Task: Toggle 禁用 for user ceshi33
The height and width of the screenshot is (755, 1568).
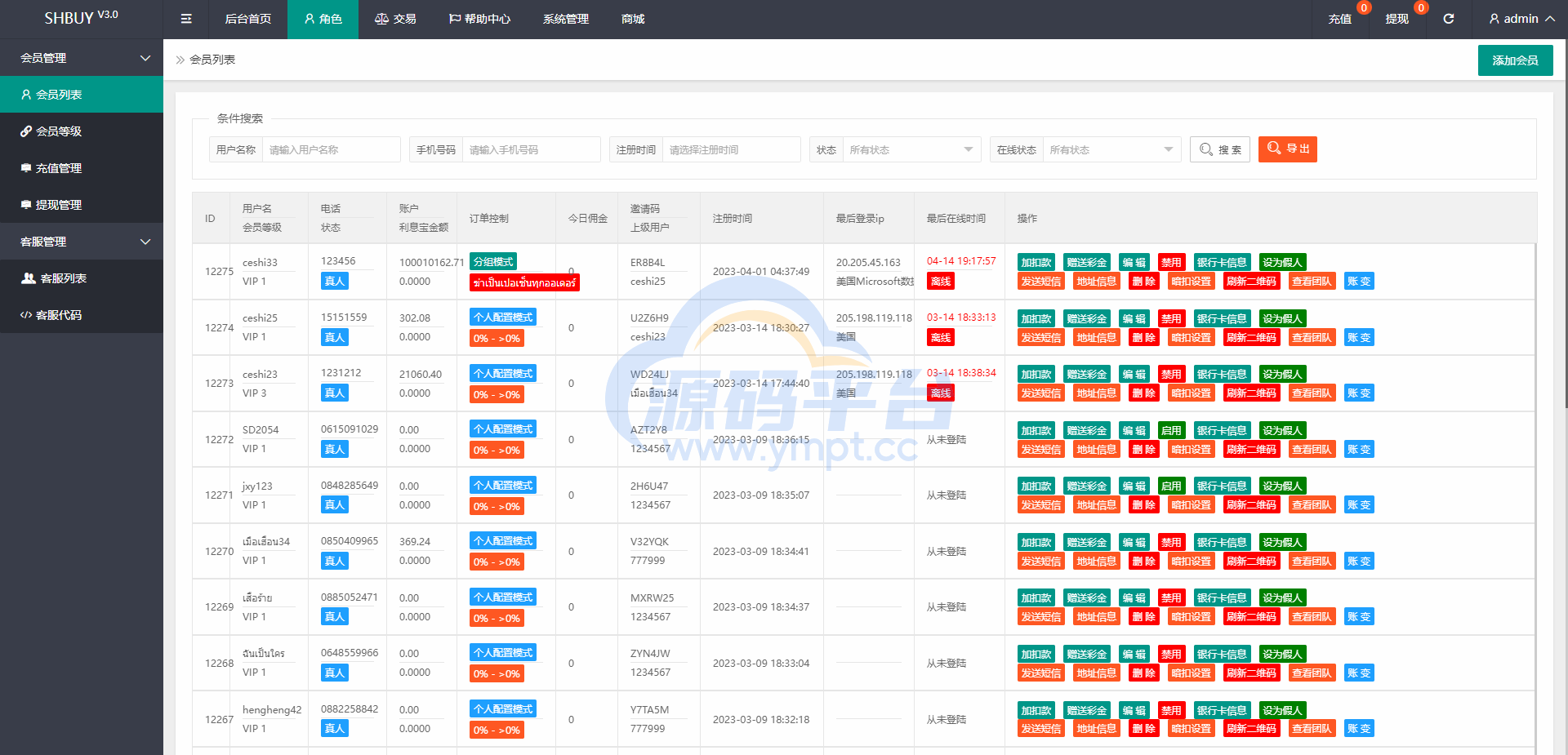Action: click(1171, 262)
